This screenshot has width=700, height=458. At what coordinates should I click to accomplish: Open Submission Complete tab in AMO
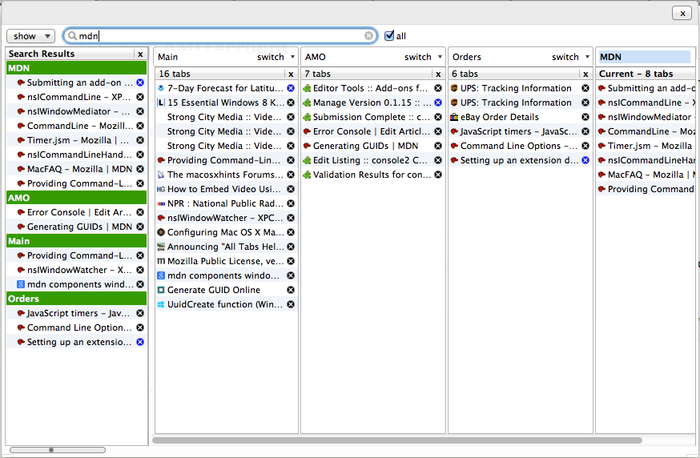(x=370, y=117)
